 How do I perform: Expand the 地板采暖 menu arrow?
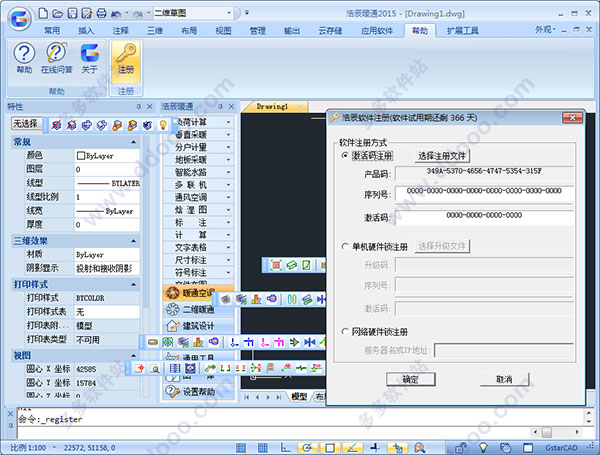tap(228, 160)
